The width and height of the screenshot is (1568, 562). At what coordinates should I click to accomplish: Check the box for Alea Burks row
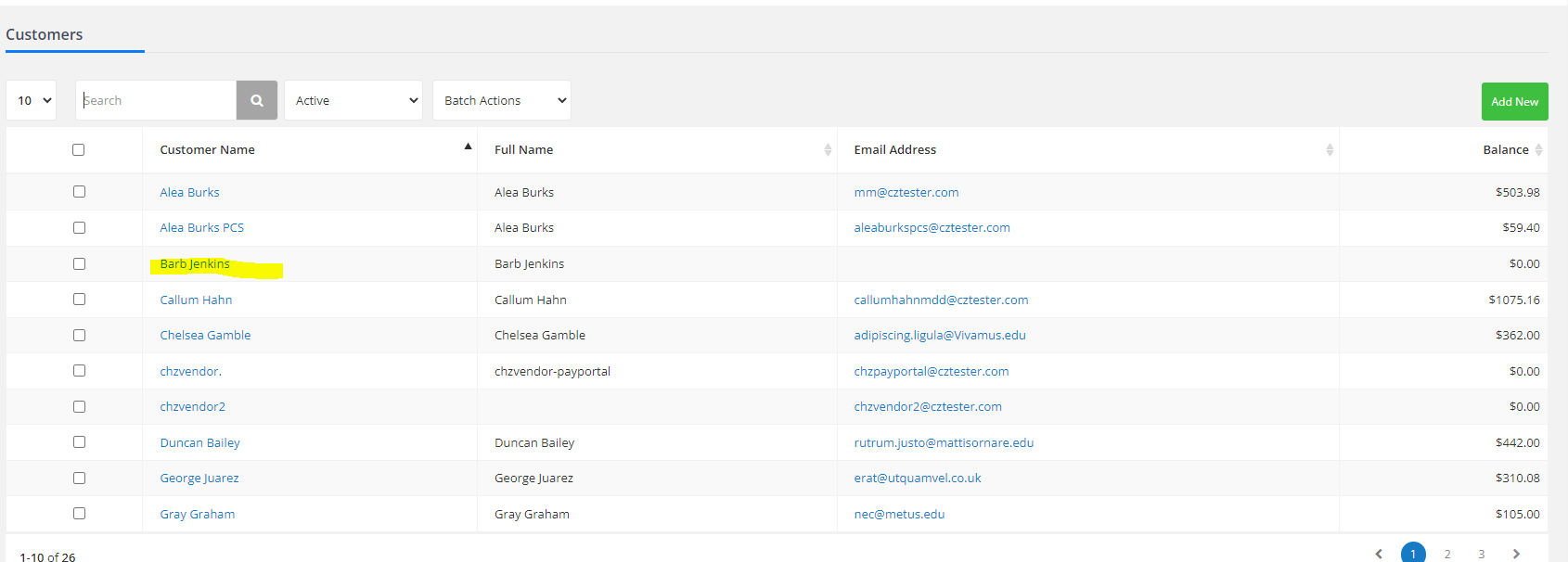[79, 192]
